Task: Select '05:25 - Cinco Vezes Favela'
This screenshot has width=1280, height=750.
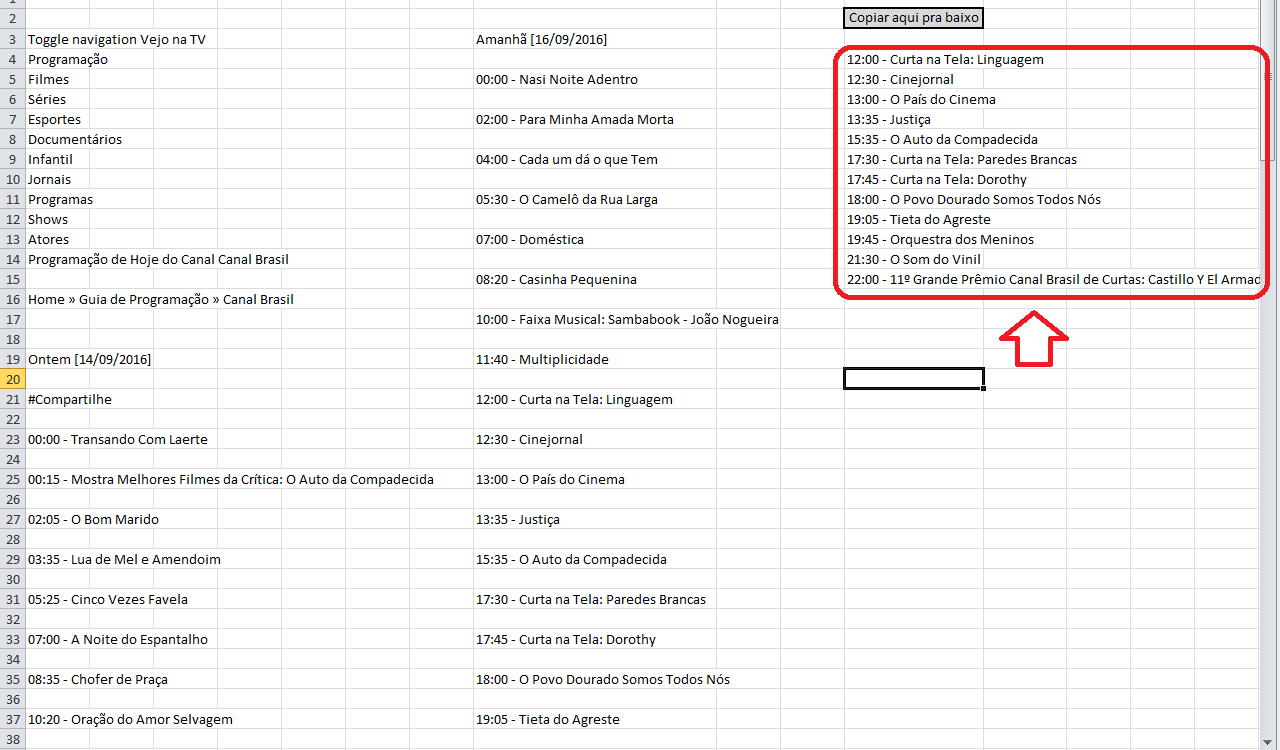Action: [108, 599]
